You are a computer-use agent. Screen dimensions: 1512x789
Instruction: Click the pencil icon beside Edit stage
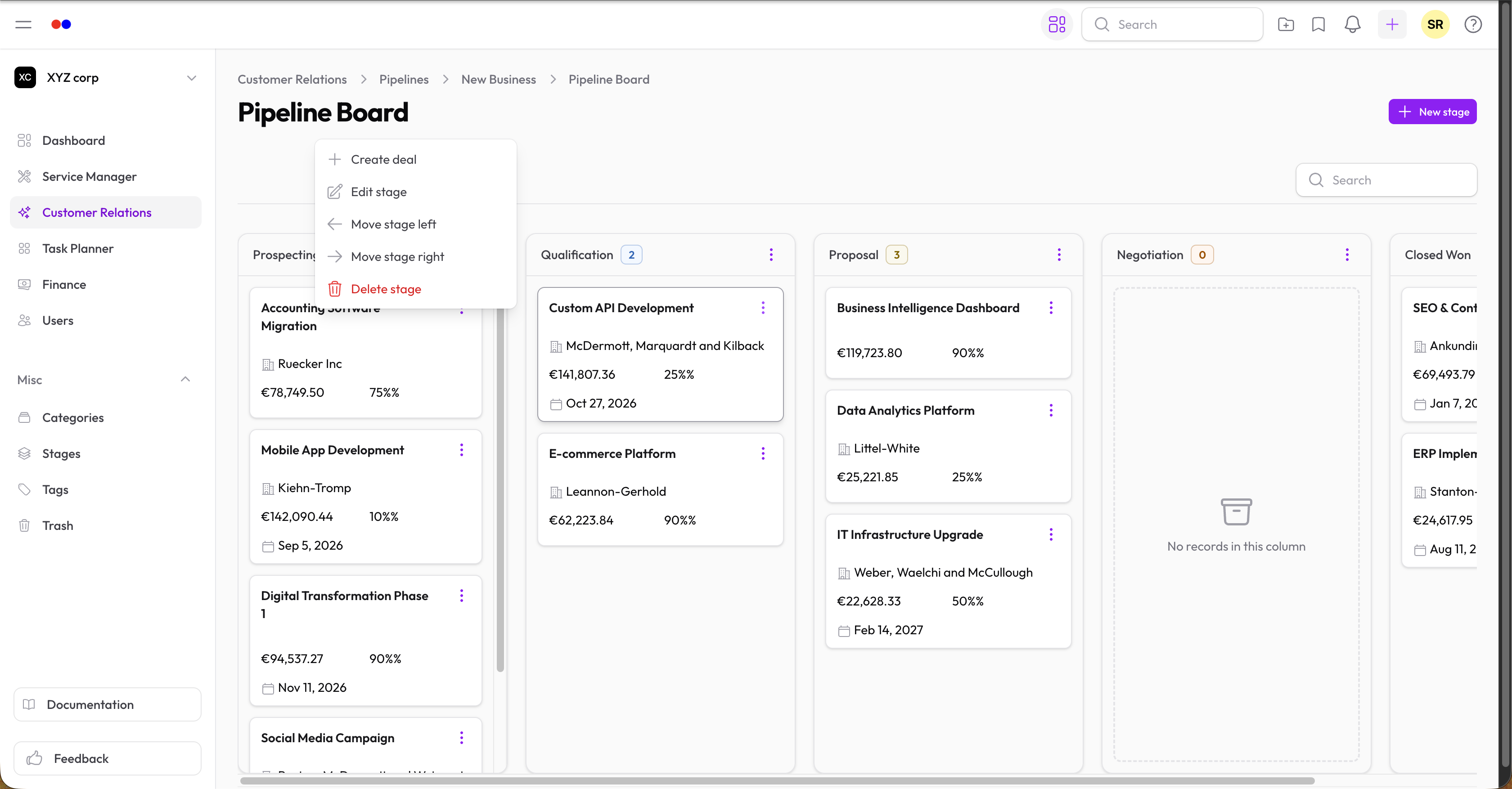[x=334, y=192]
